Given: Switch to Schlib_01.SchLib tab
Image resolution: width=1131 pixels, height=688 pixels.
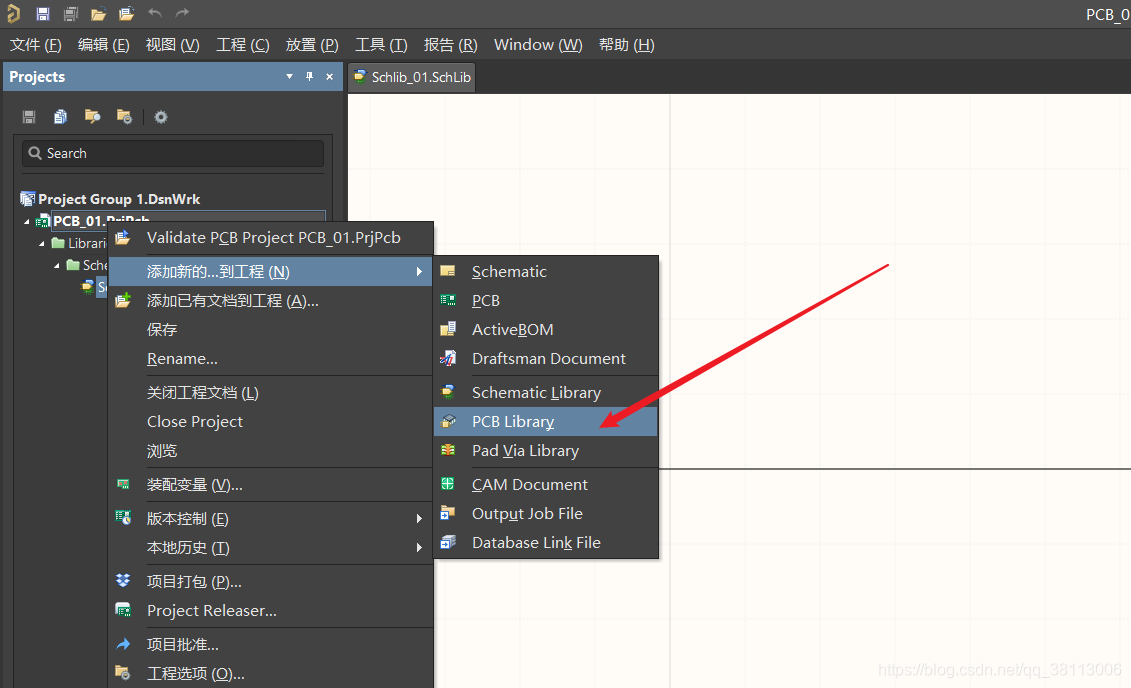Looking at the screenshot, I should click(x=412, y=77).
